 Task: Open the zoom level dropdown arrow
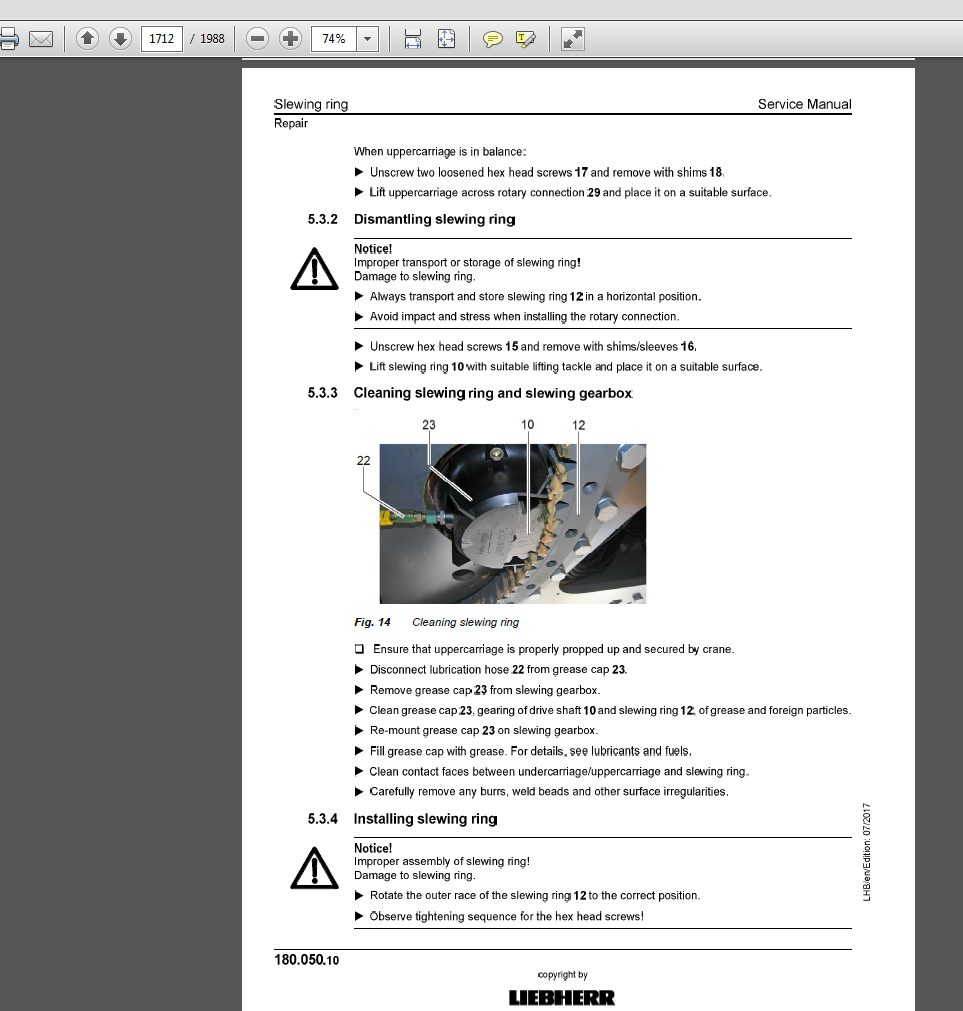[367, 39]
